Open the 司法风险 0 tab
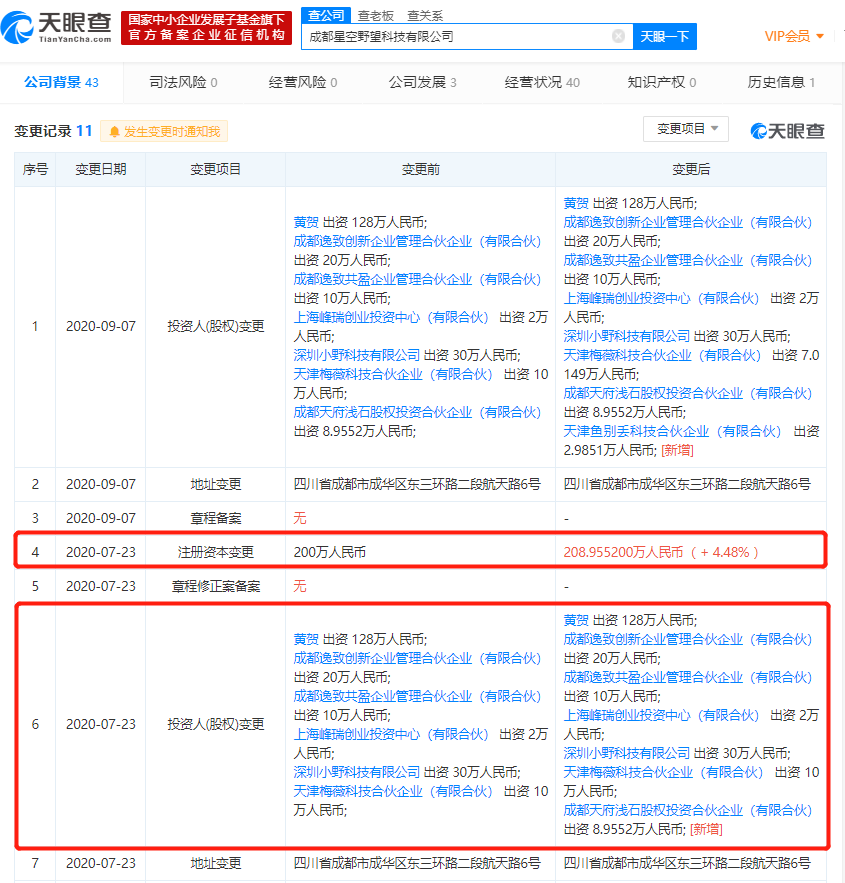 pyautogui.click(x=183, y=82)
